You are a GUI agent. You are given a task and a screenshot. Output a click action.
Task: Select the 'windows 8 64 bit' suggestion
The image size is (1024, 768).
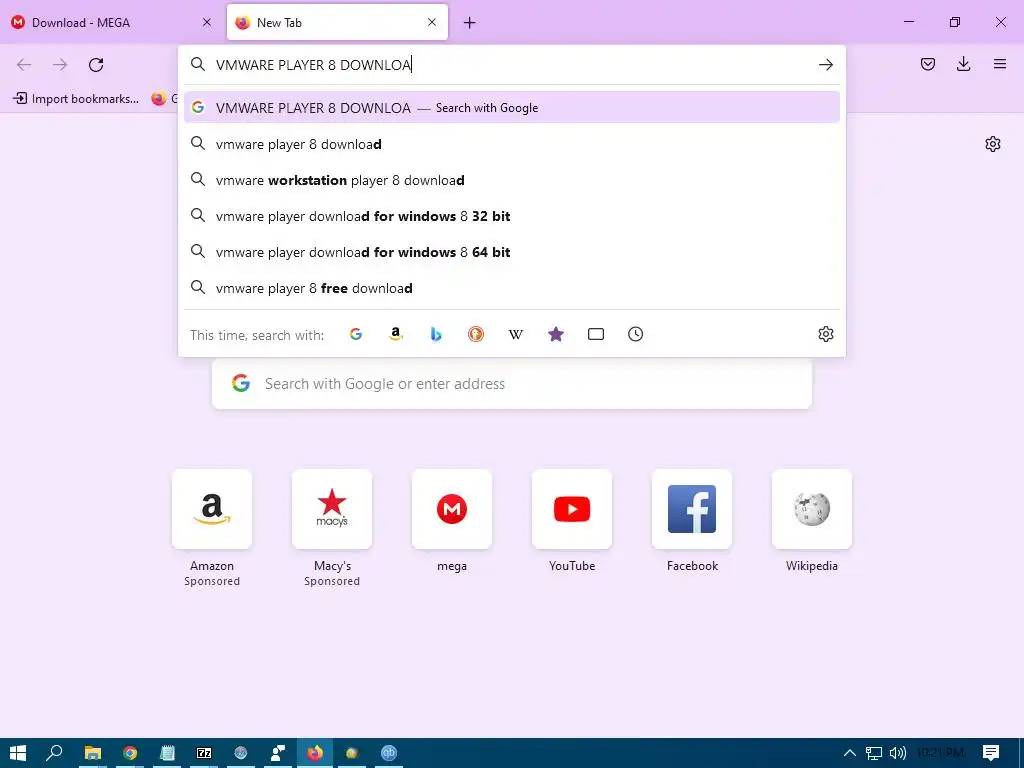(512, 251)
